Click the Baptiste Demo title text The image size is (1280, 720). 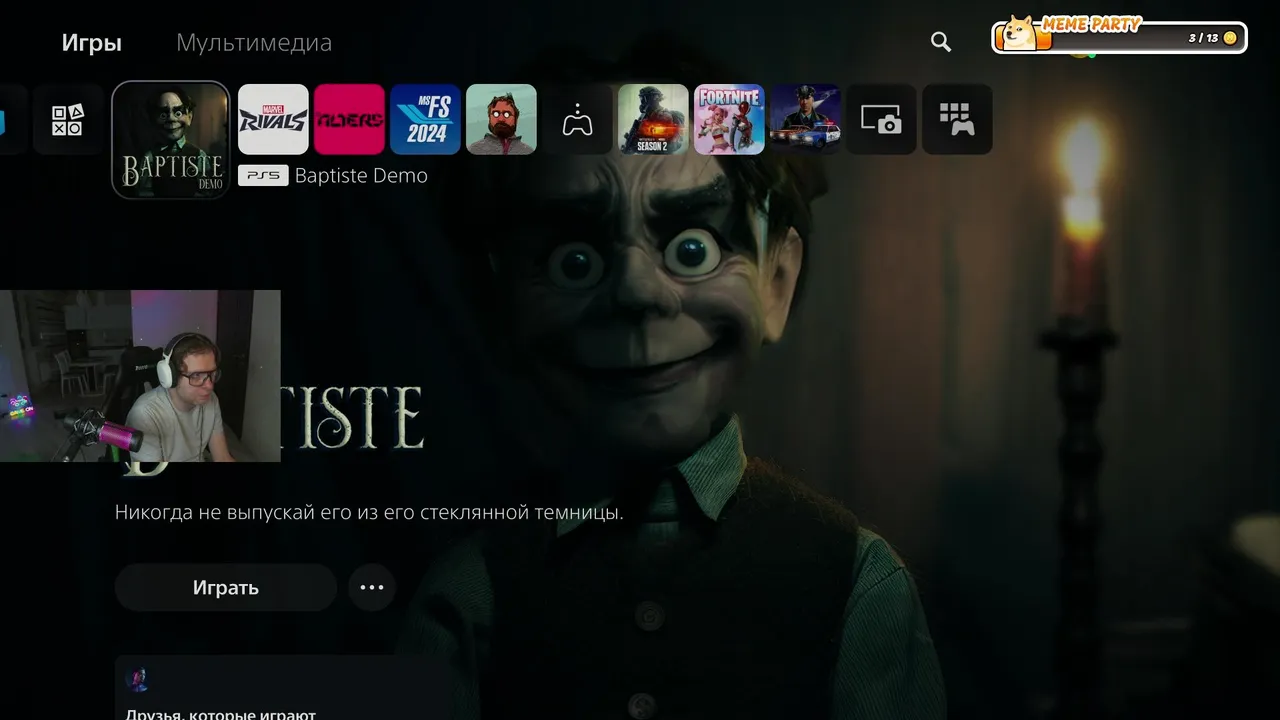(x=361, y=176)
